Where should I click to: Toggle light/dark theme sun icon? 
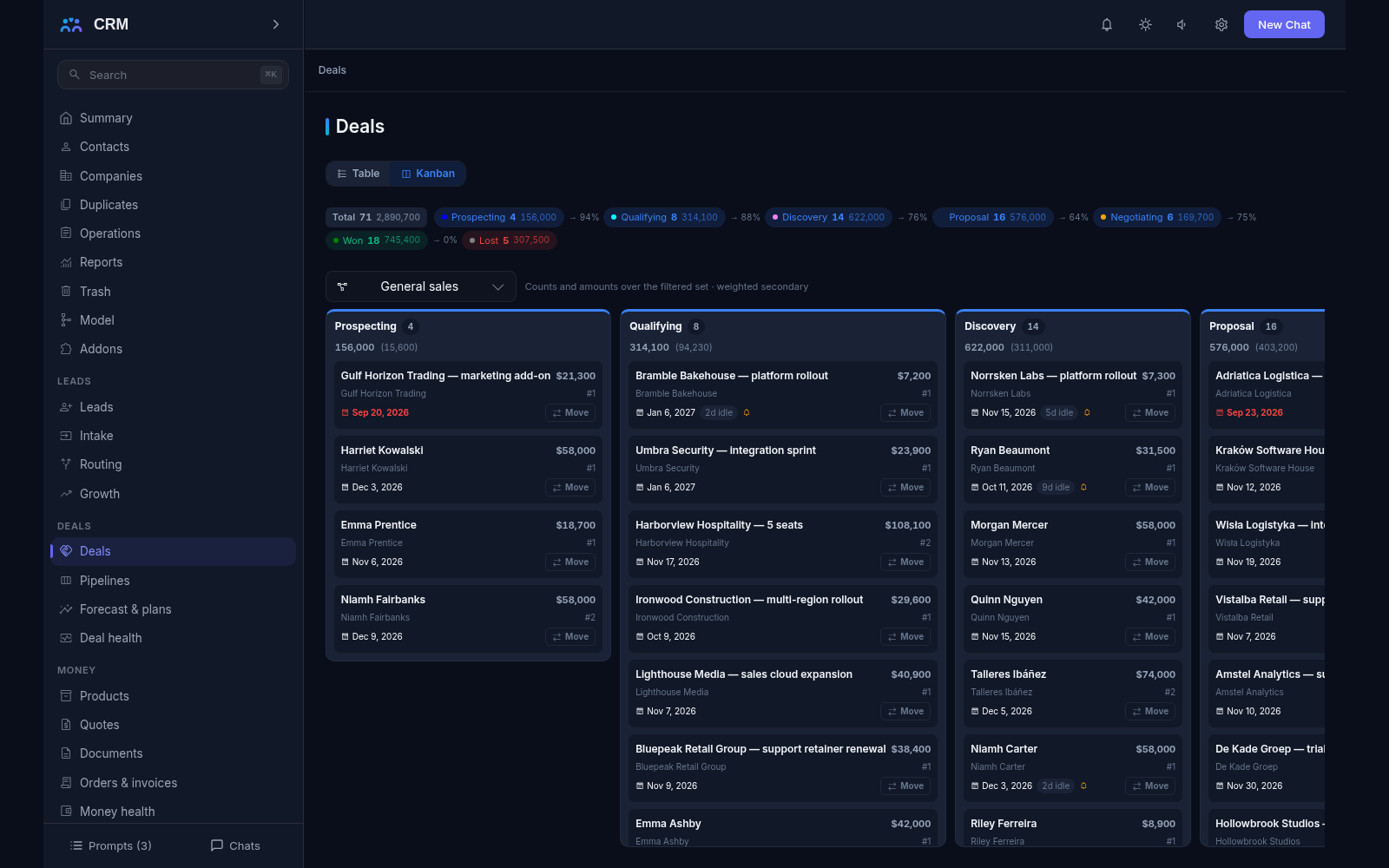[x=1145, y=24]
